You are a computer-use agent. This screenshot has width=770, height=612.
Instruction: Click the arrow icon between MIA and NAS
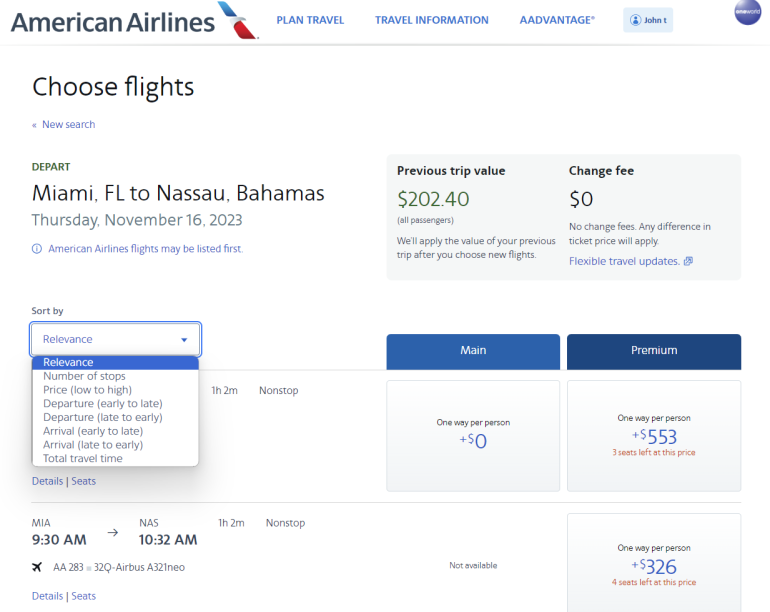pos(112,532)
